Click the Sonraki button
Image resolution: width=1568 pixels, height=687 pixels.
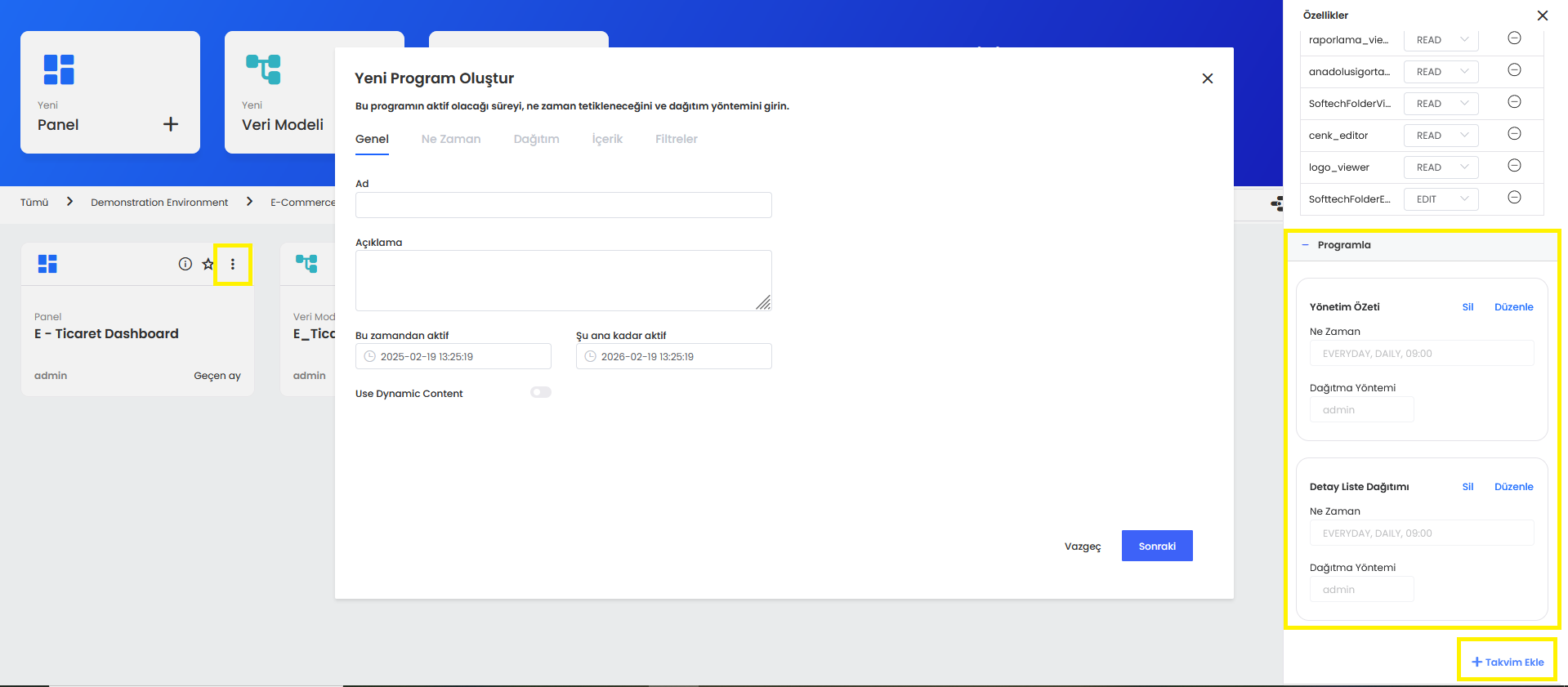pos(1156,546)
